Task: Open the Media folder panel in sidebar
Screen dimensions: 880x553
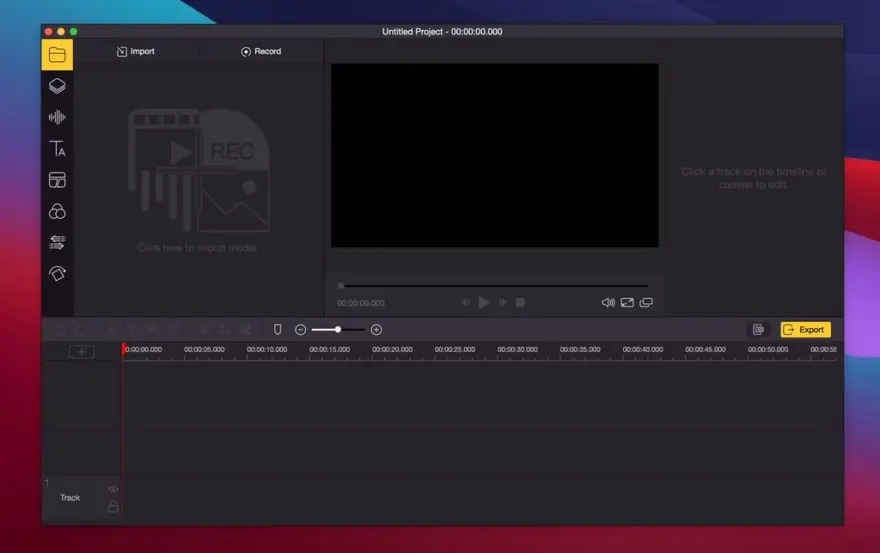Action: (57, 55)
